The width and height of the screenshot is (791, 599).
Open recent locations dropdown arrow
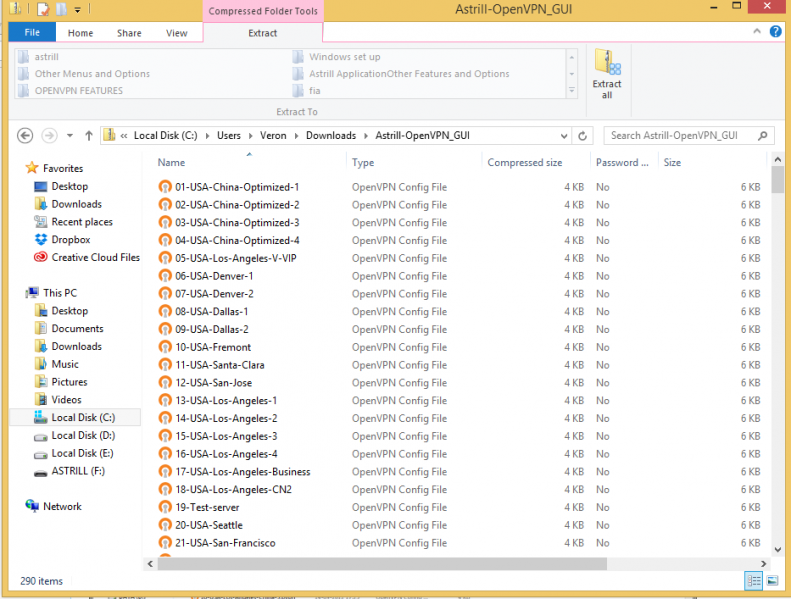pos(70,136)
